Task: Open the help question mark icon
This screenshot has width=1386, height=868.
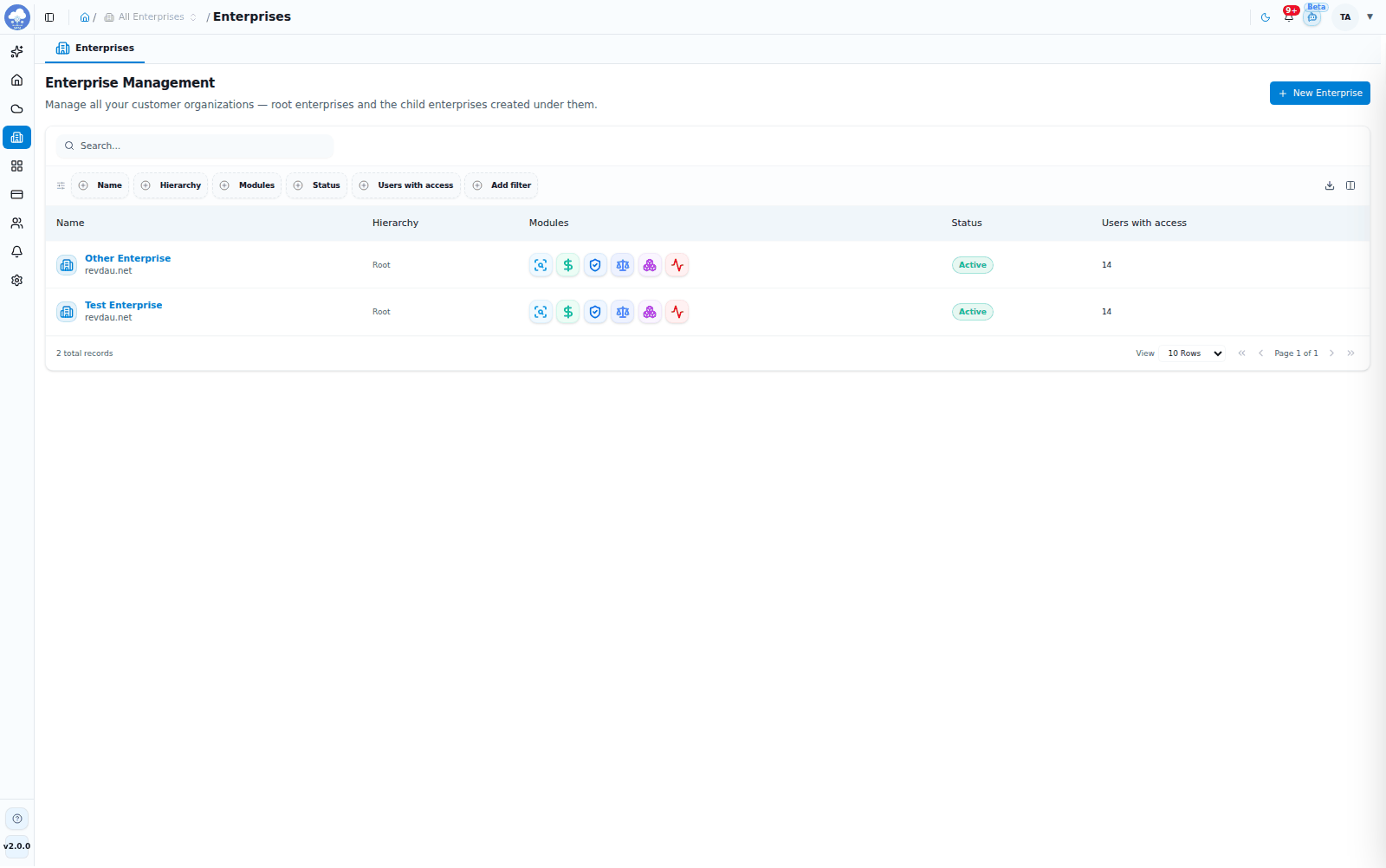Action: [17, 819]
